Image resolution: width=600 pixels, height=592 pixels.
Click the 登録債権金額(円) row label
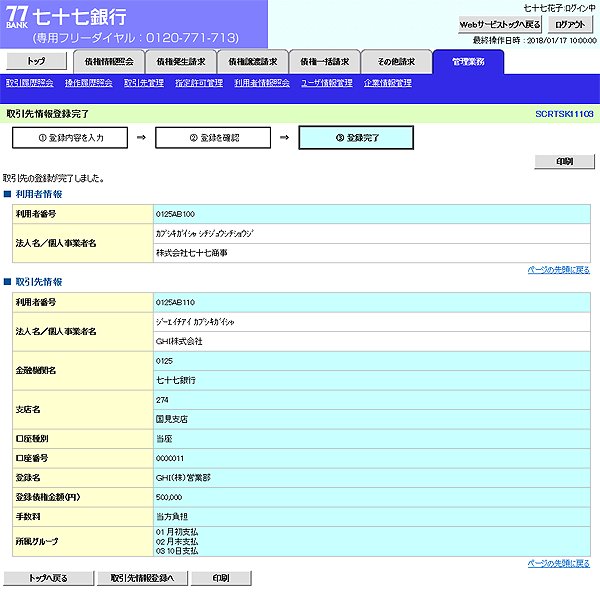coord(48,497)
